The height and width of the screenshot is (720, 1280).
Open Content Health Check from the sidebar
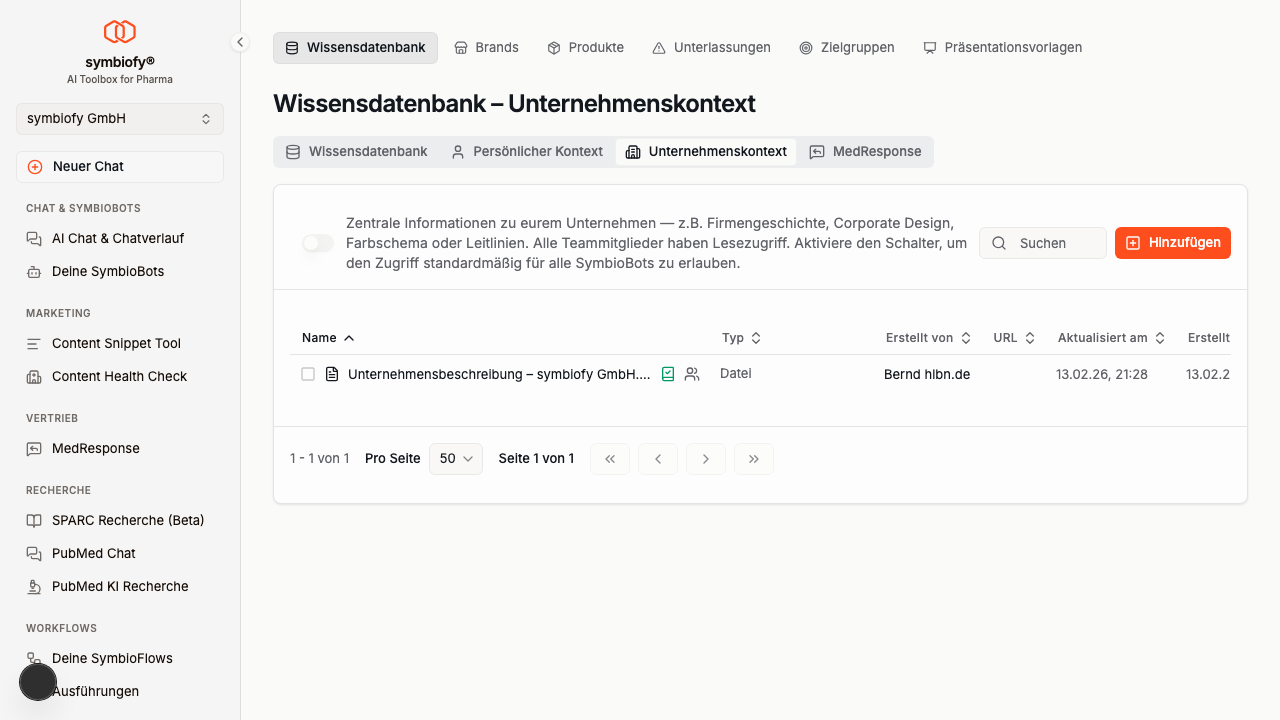click(119, 376)
